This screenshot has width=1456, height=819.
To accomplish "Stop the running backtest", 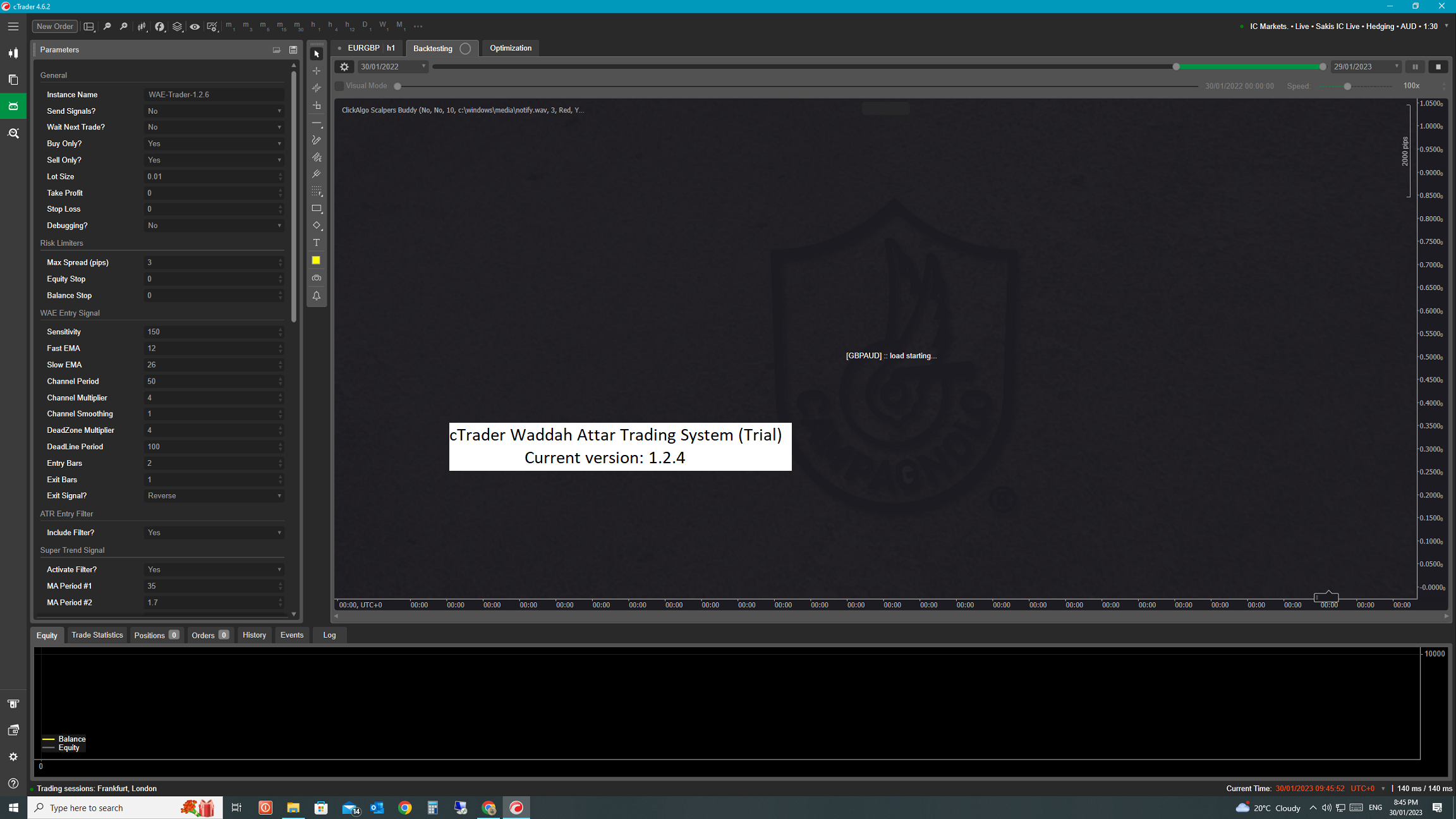I will [1438, 66].
